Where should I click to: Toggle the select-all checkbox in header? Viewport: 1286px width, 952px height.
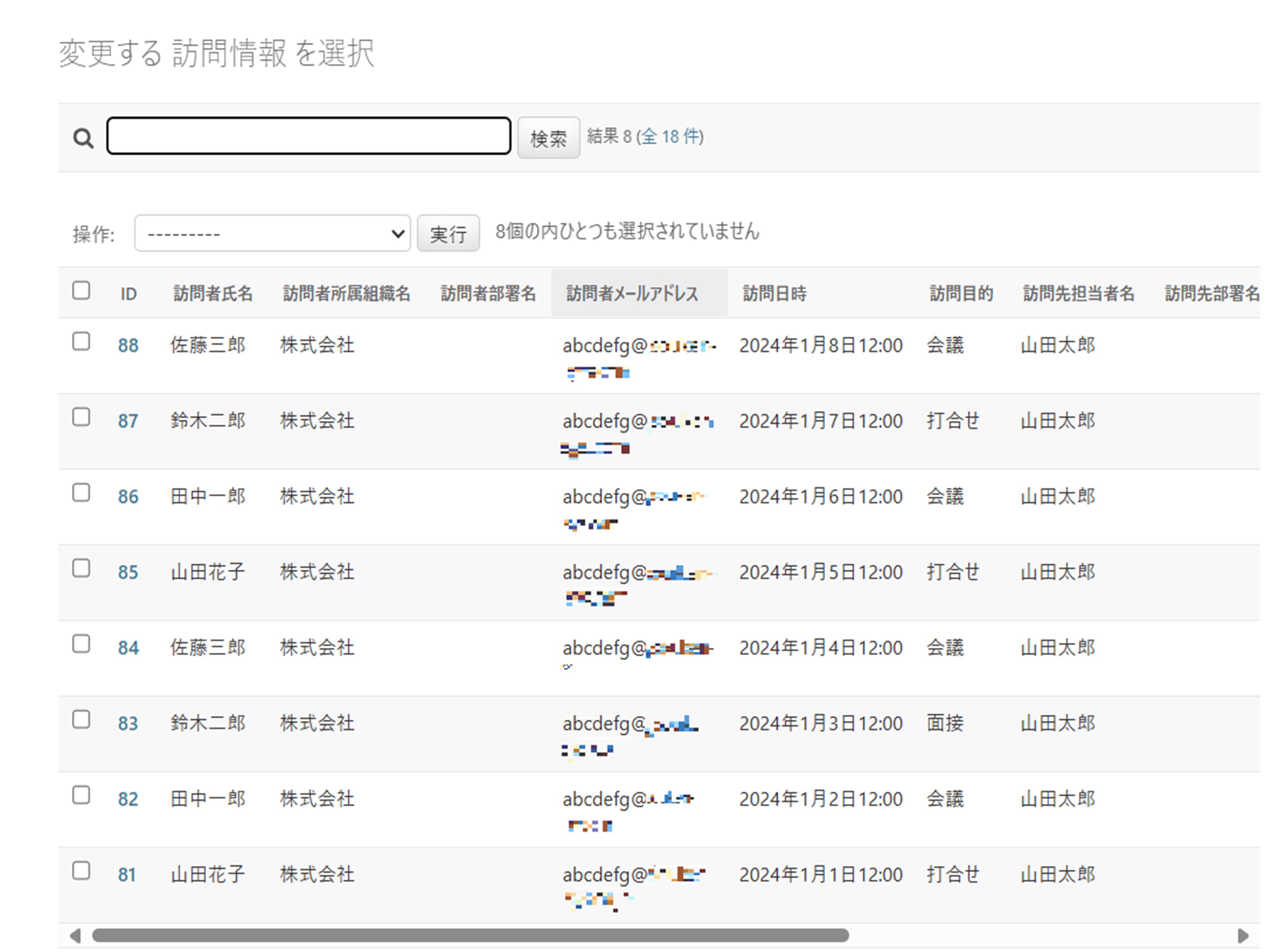[x=81, y=290]
